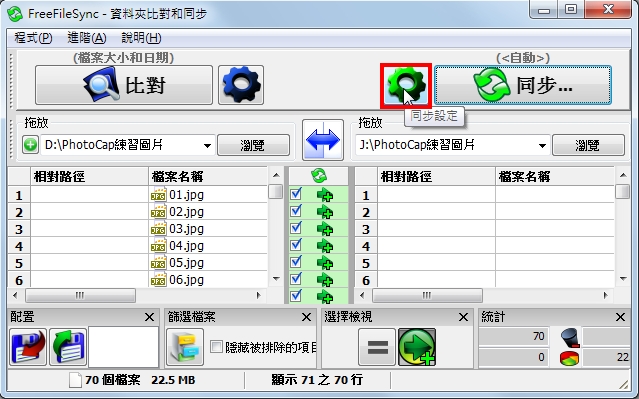Click the 顯示 71 之 70 行 status text
The width and height of the screenshot is (639, 399).
tap(317, 380)
